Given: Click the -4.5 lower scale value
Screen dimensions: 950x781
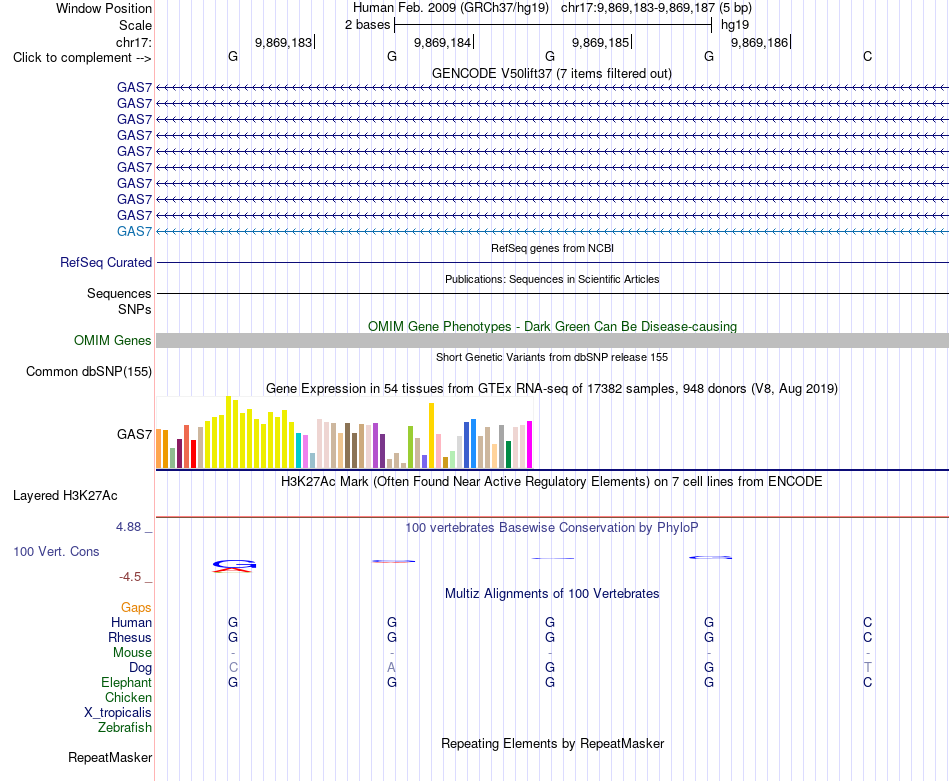Looking at the screenshot, I should (130, 577).
